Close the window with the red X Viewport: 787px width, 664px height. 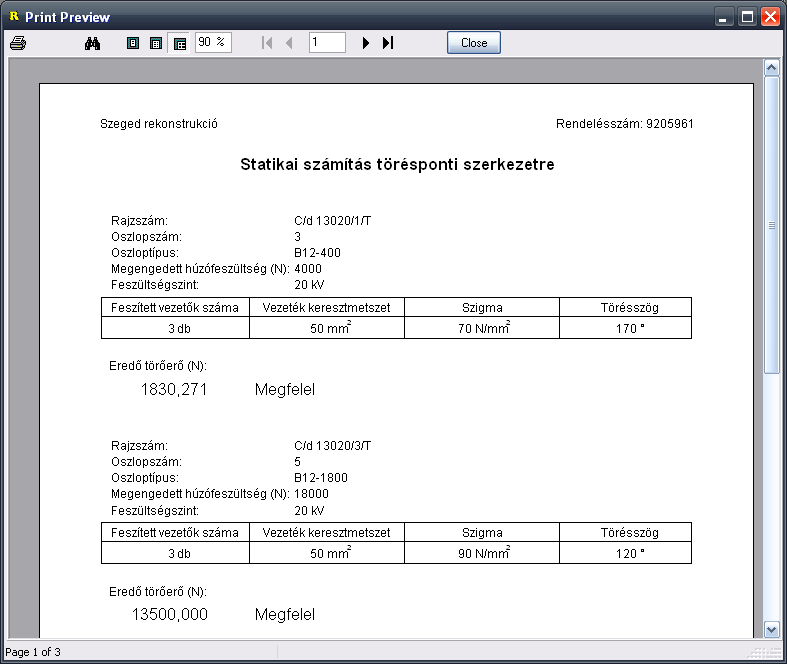click(770, 17)
